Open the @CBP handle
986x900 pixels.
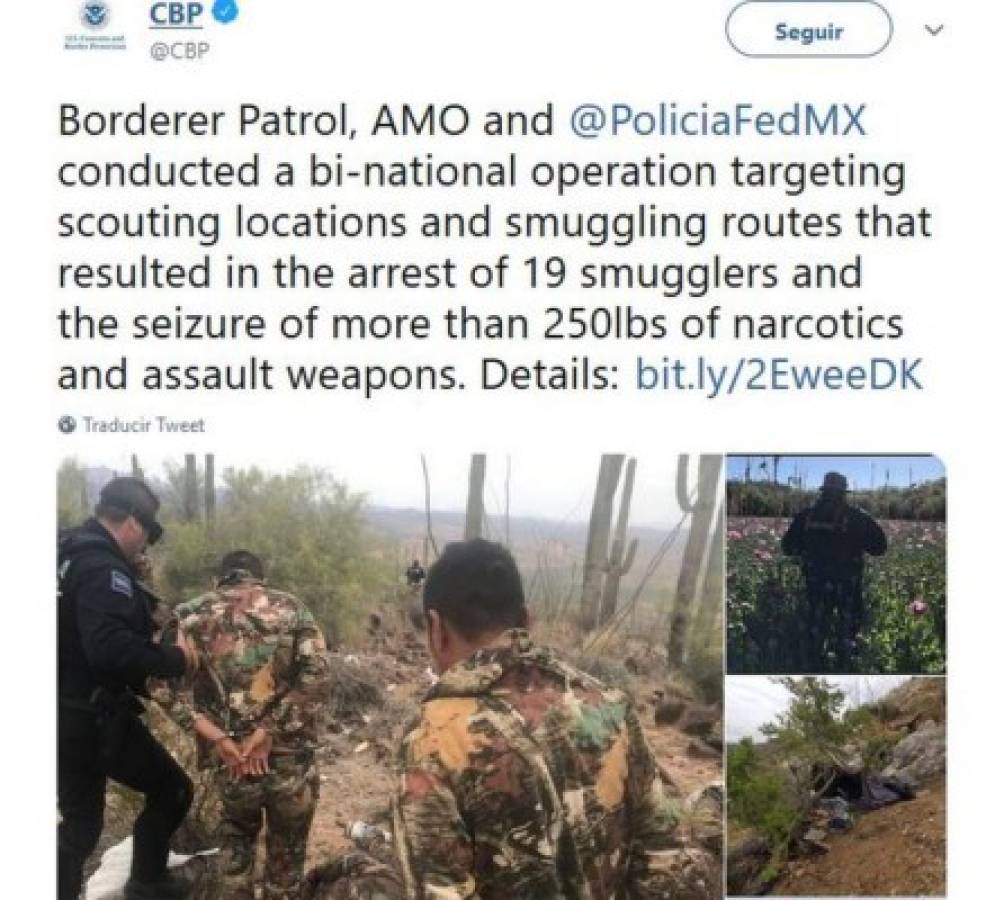(179, 51)
